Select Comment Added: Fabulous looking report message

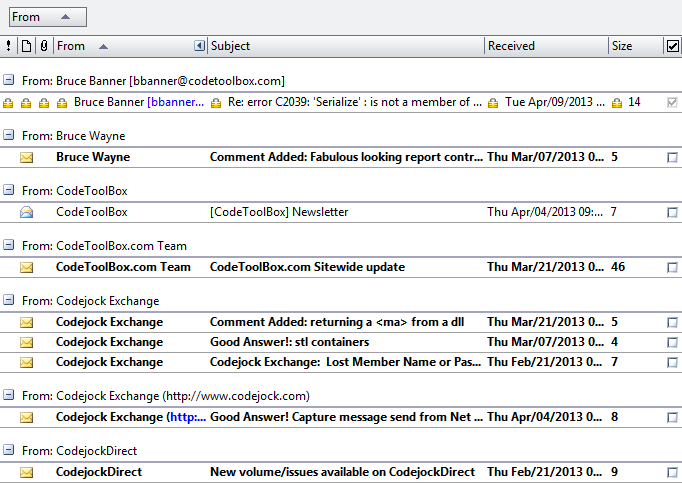pyautogui.click(x=346, y=157)
